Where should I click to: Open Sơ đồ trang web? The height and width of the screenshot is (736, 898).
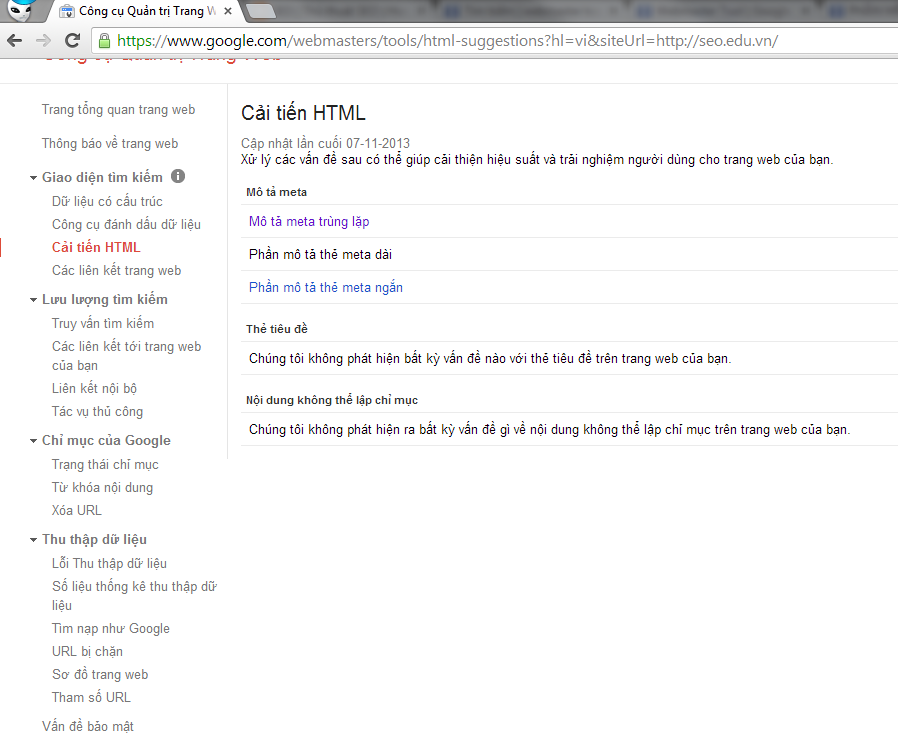point(100,674)
